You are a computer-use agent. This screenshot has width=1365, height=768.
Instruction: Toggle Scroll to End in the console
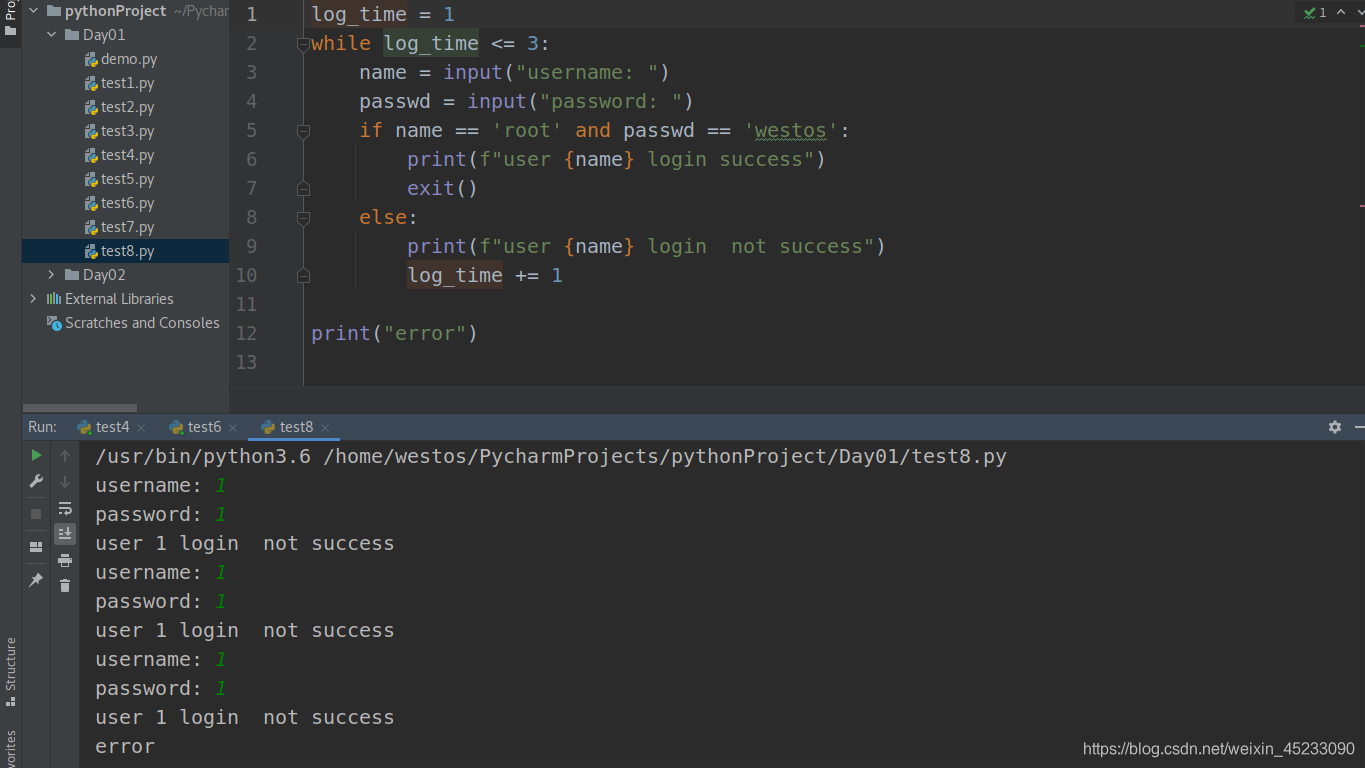pos(65,533)
